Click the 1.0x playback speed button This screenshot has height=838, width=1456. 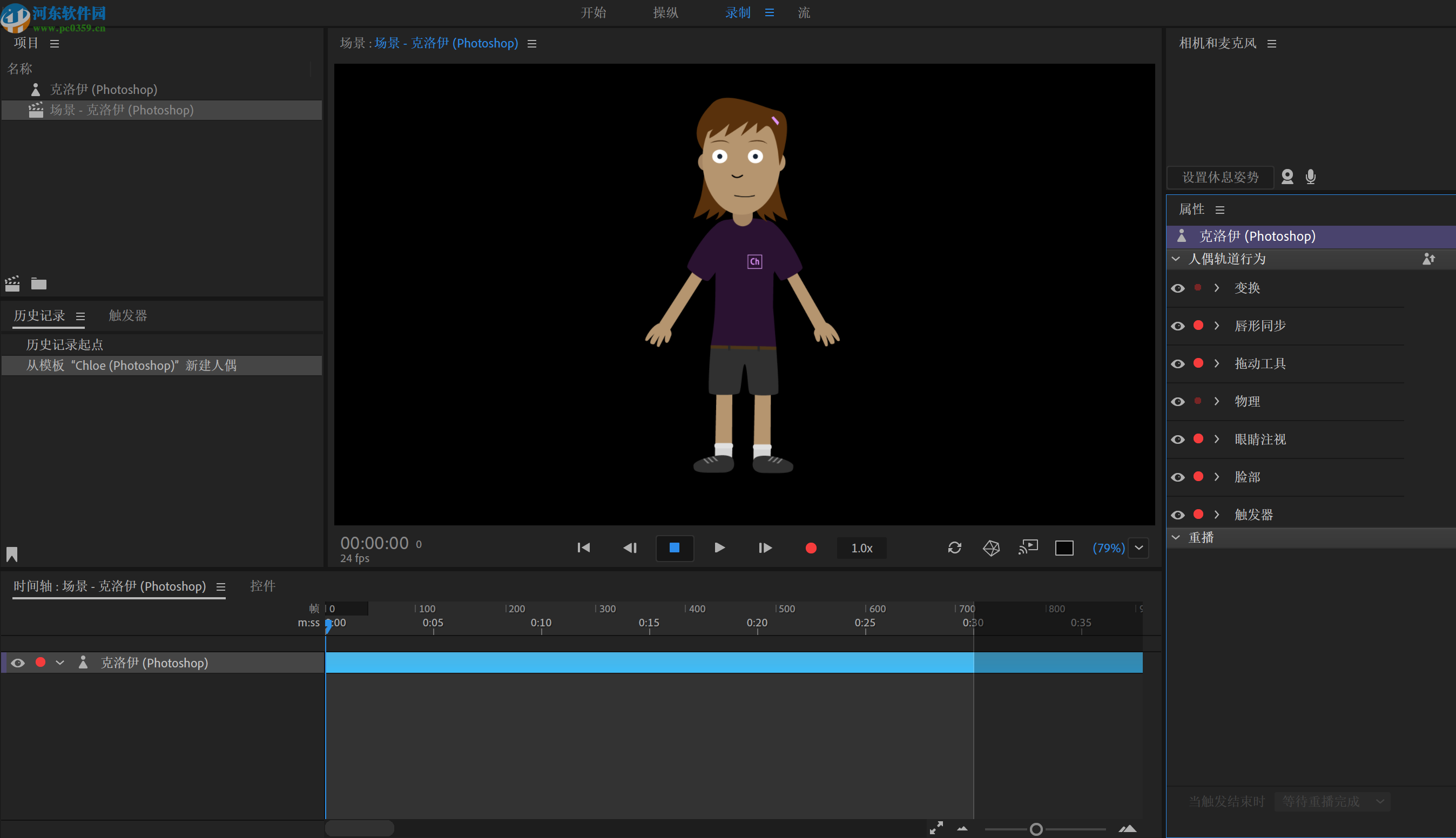point(861,548)
